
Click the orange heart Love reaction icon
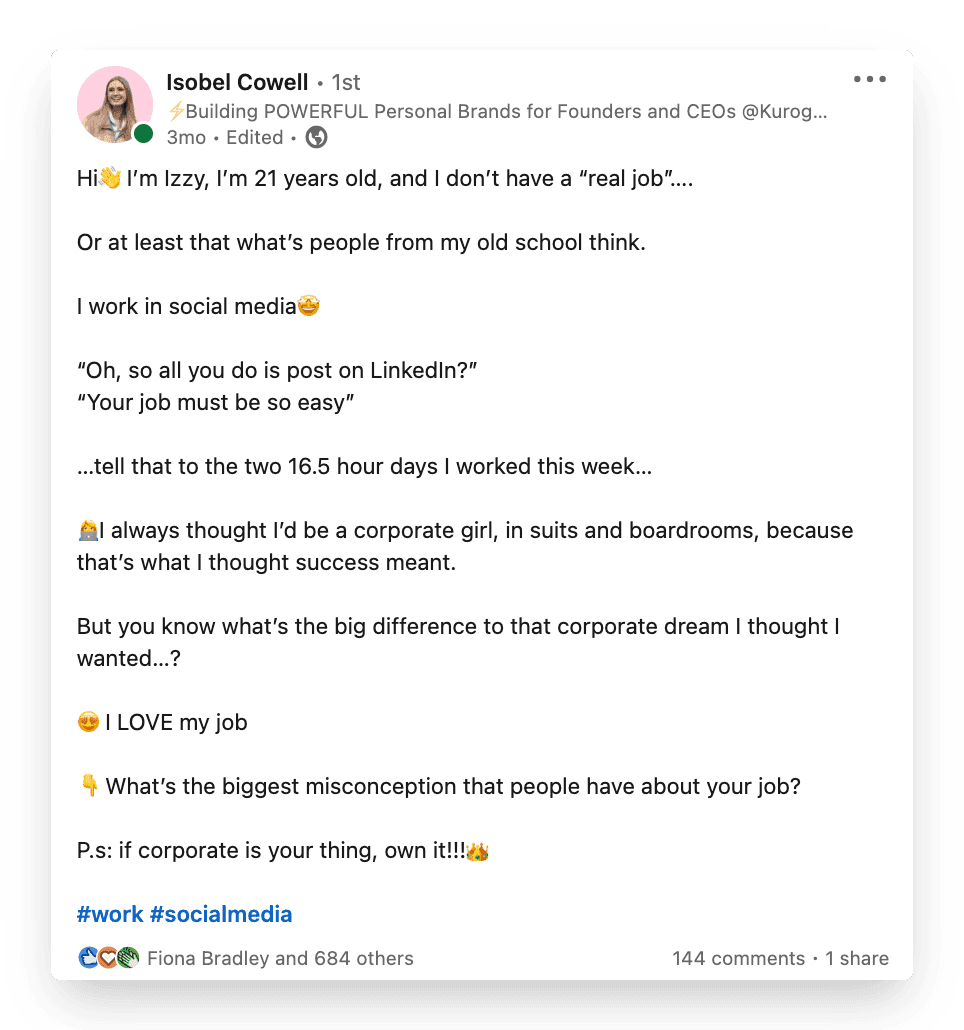point(107,958)
